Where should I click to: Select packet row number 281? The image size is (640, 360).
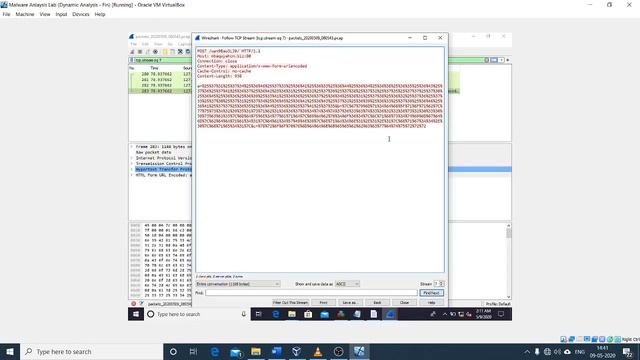[160, 80]
